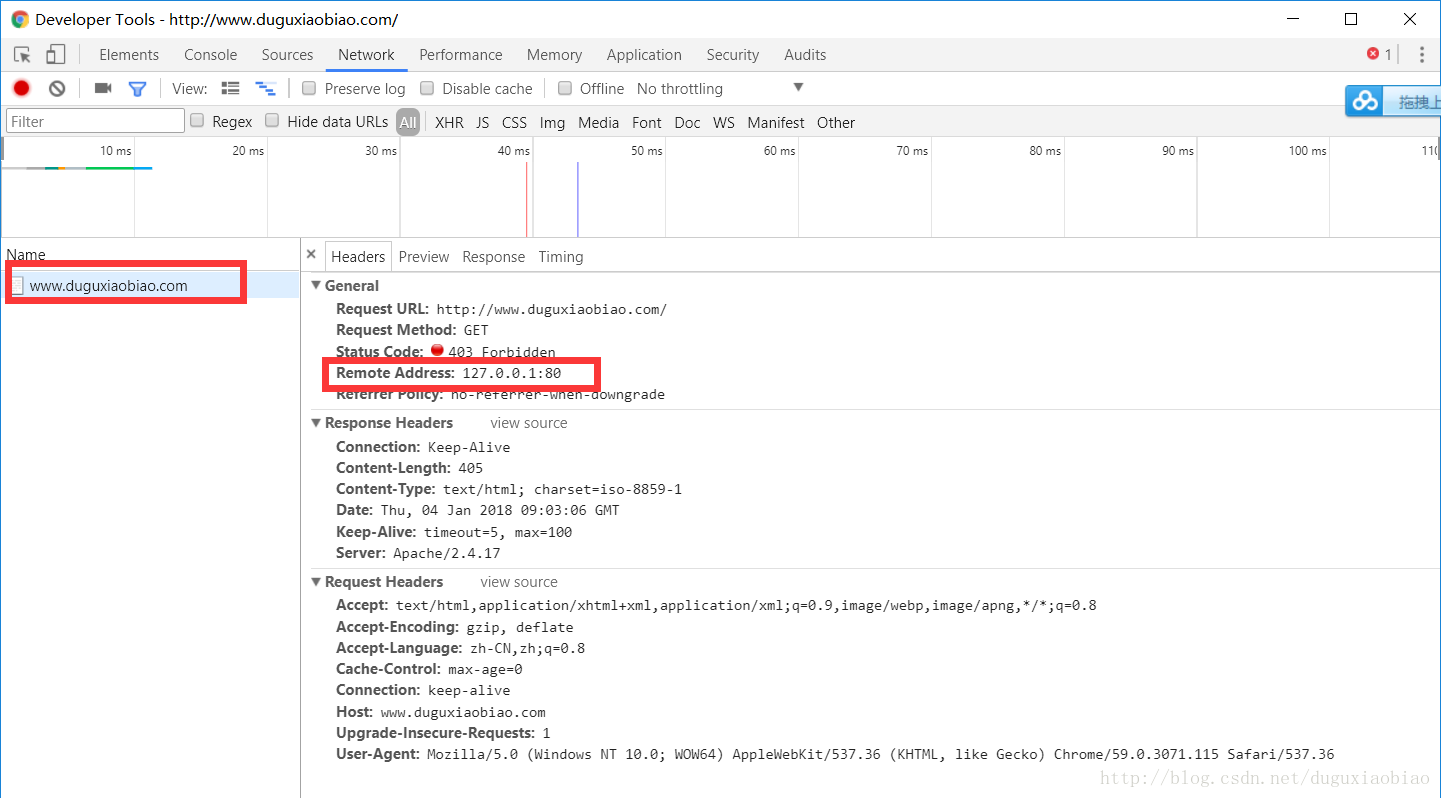Go to the Performance tab
Image resolution: width=1441 pixels, height=798 pixels.
click(x=461, y=55)
